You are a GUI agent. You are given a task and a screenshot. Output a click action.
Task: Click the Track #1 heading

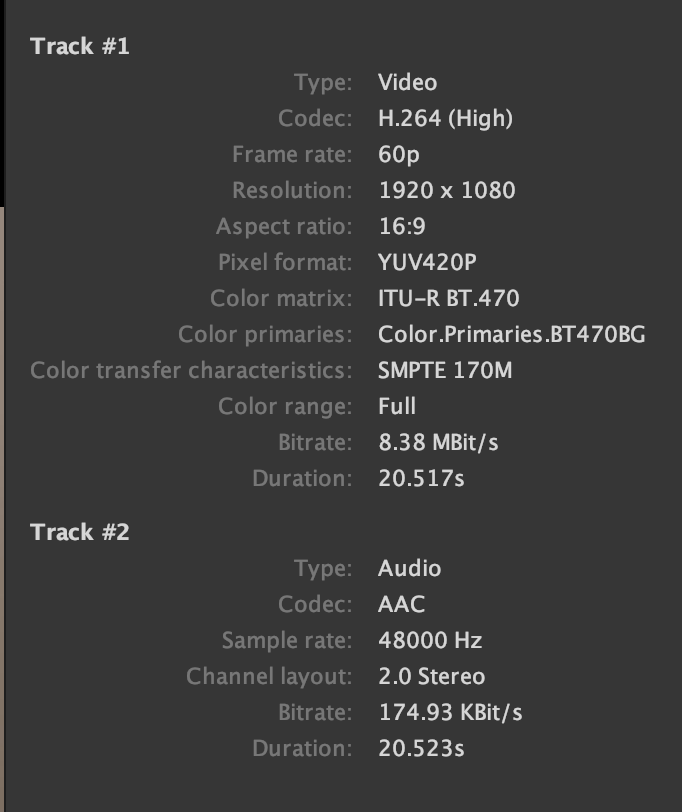coord(80,46)
